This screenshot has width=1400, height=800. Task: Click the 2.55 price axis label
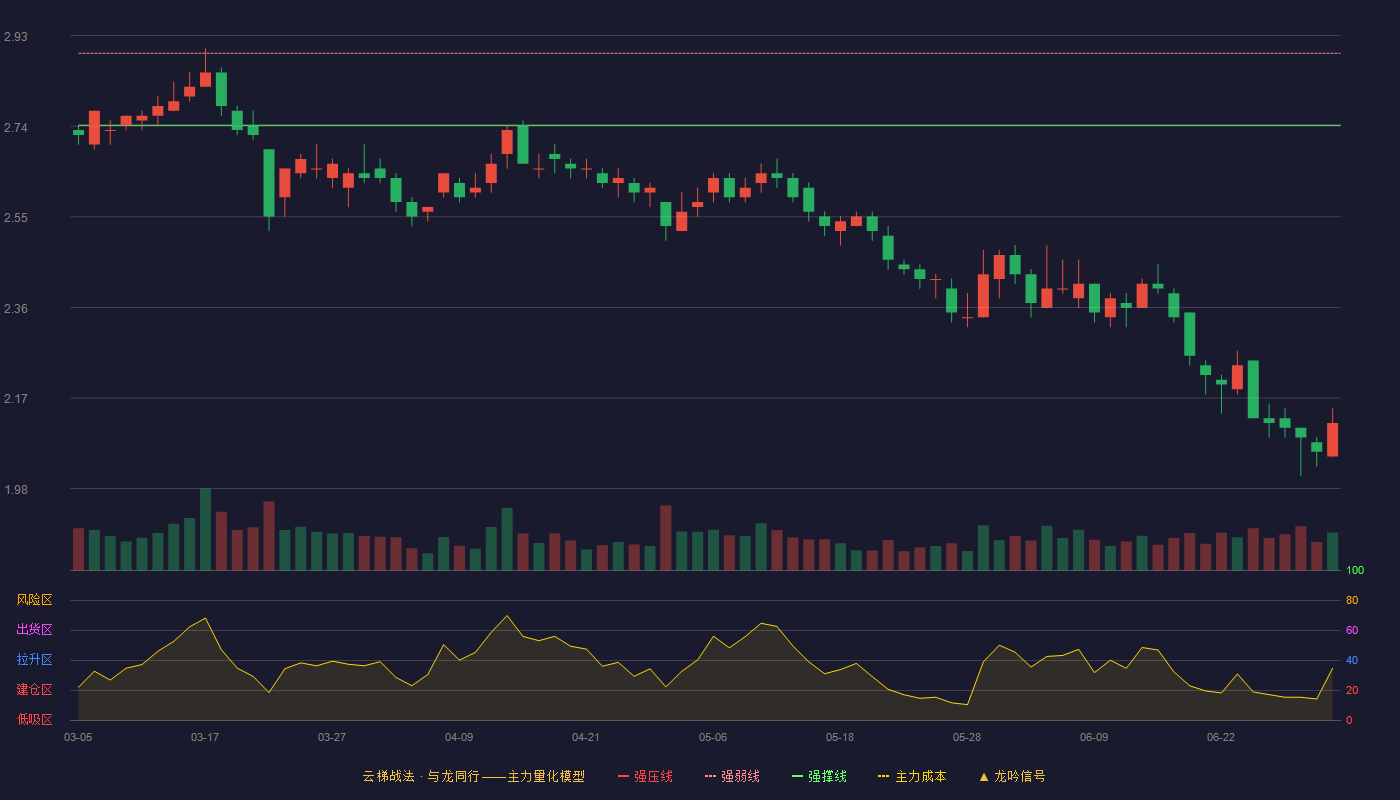[x=16, y=218]
